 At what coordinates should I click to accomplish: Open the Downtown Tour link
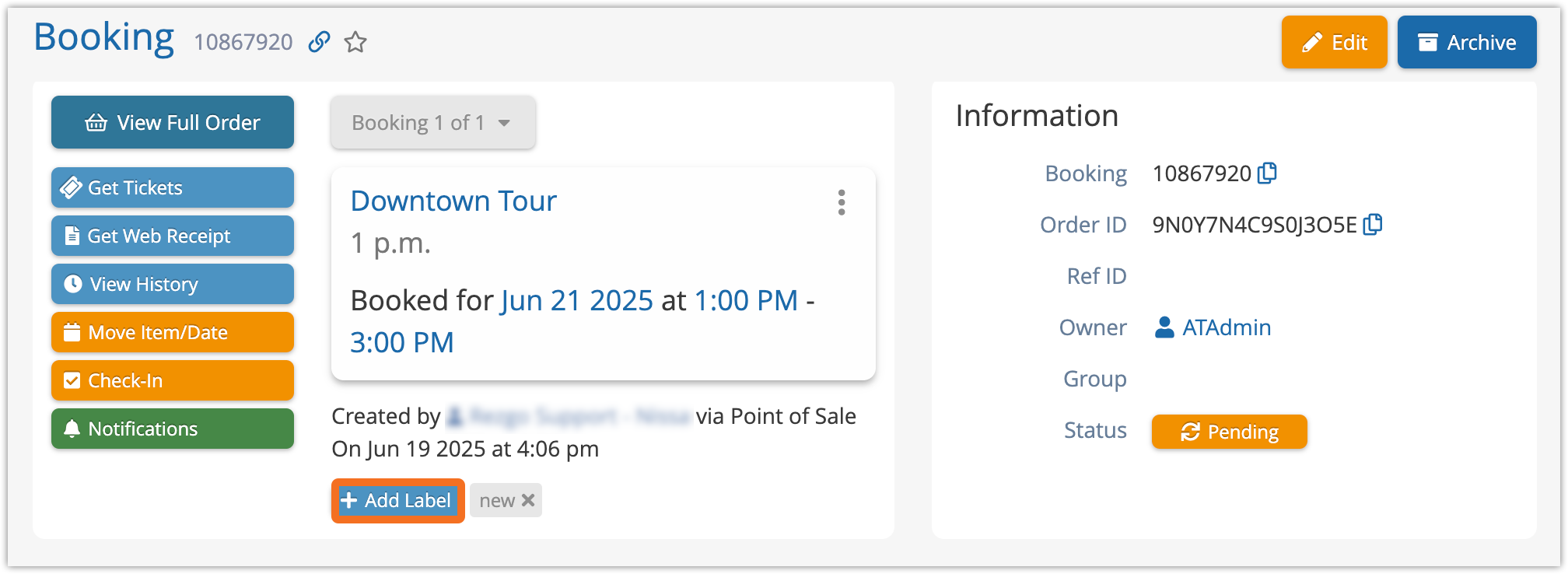click(453, 201)
